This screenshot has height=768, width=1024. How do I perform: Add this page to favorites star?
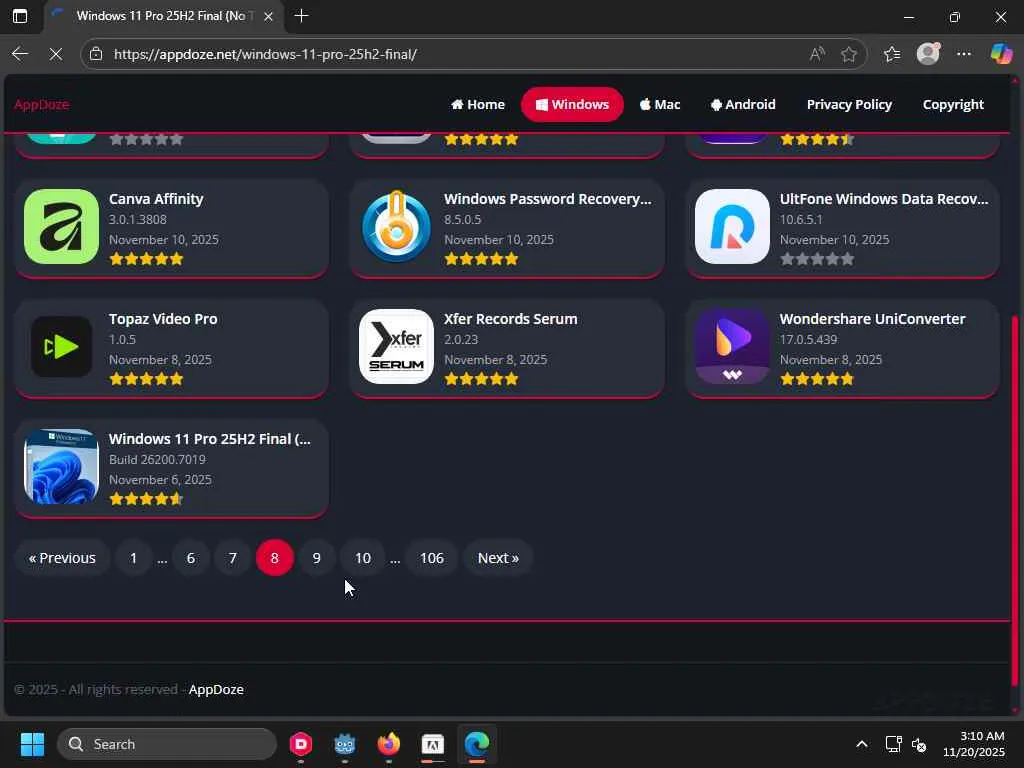tap(849, 54)
